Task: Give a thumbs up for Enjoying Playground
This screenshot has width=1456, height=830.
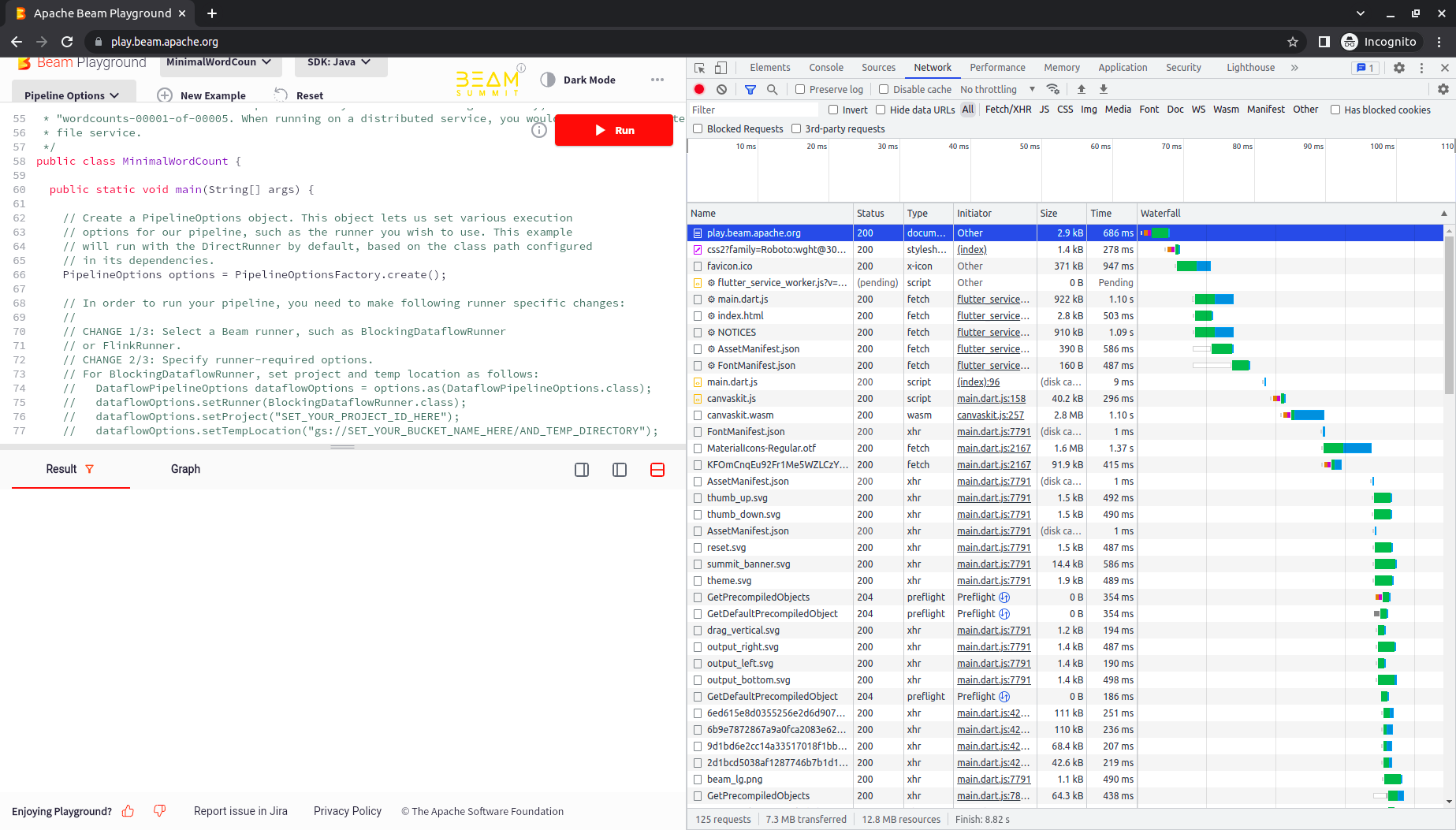Action: pyautogui.click(x=128, y=810)
